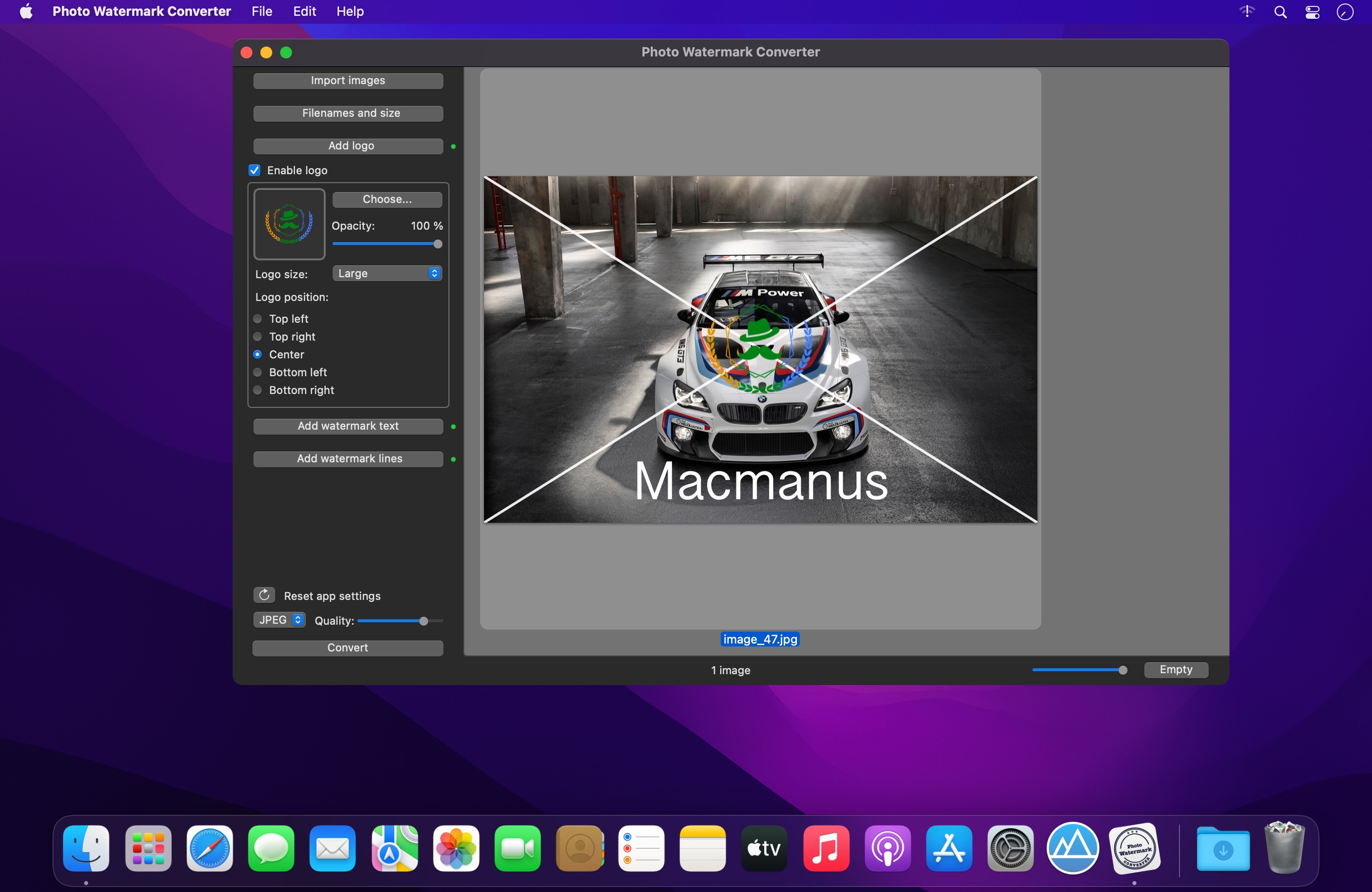
Task: Adjust the logo Opacity slider
Action: pos(438,244)
